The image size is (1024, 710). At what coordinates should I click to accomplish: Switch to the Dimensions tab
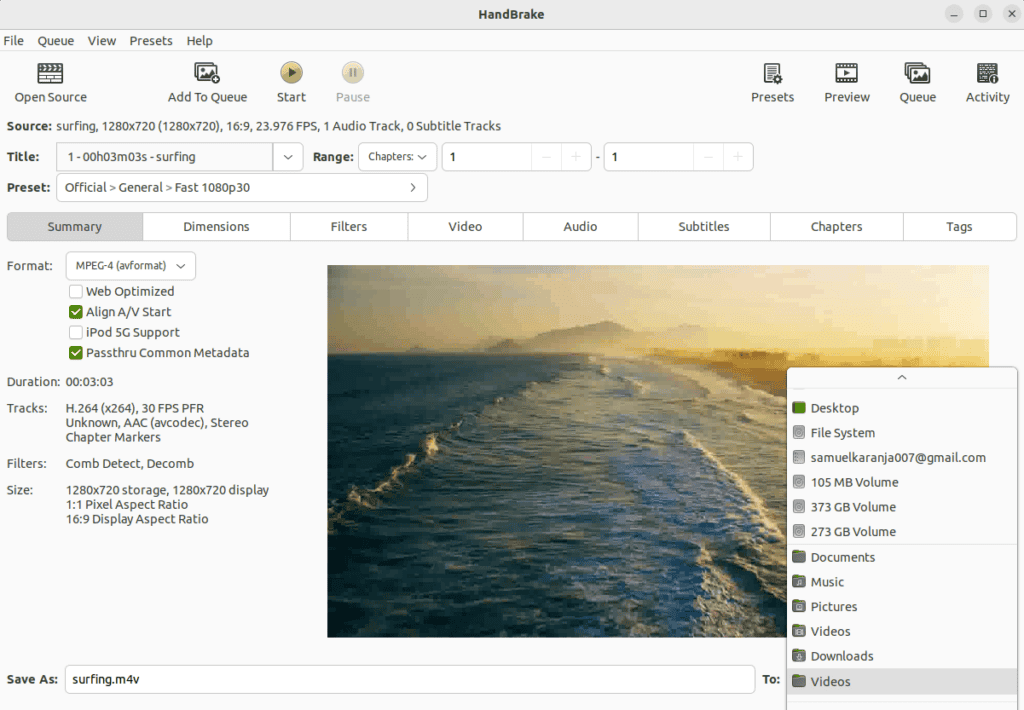(216, 227)
